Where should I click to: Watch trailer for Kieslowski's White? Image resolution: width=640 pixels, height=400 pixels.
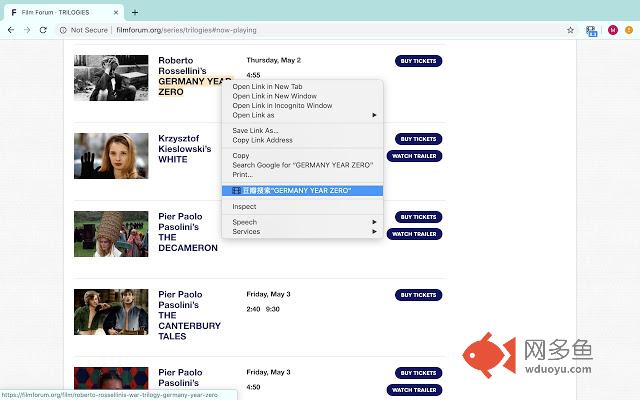pos(414,156)
